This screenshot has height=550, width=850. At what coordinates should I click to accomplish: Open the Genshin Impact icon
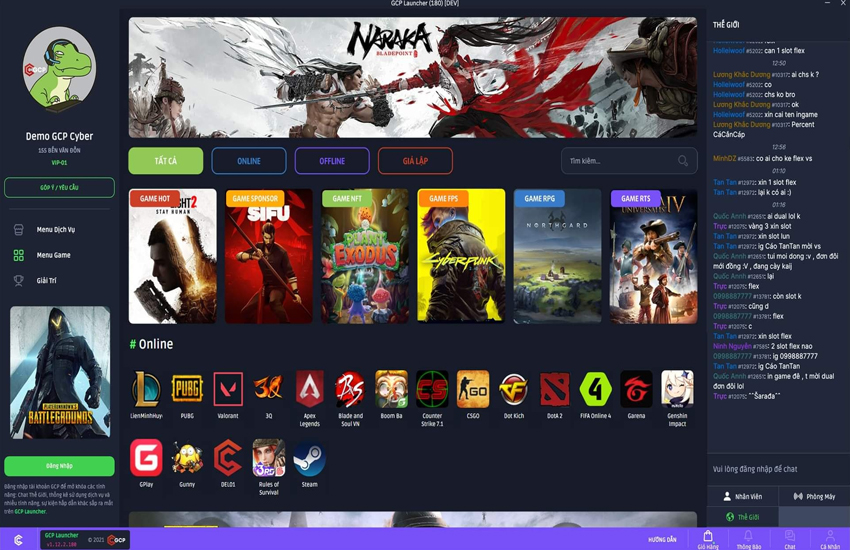tap(677, 389)
